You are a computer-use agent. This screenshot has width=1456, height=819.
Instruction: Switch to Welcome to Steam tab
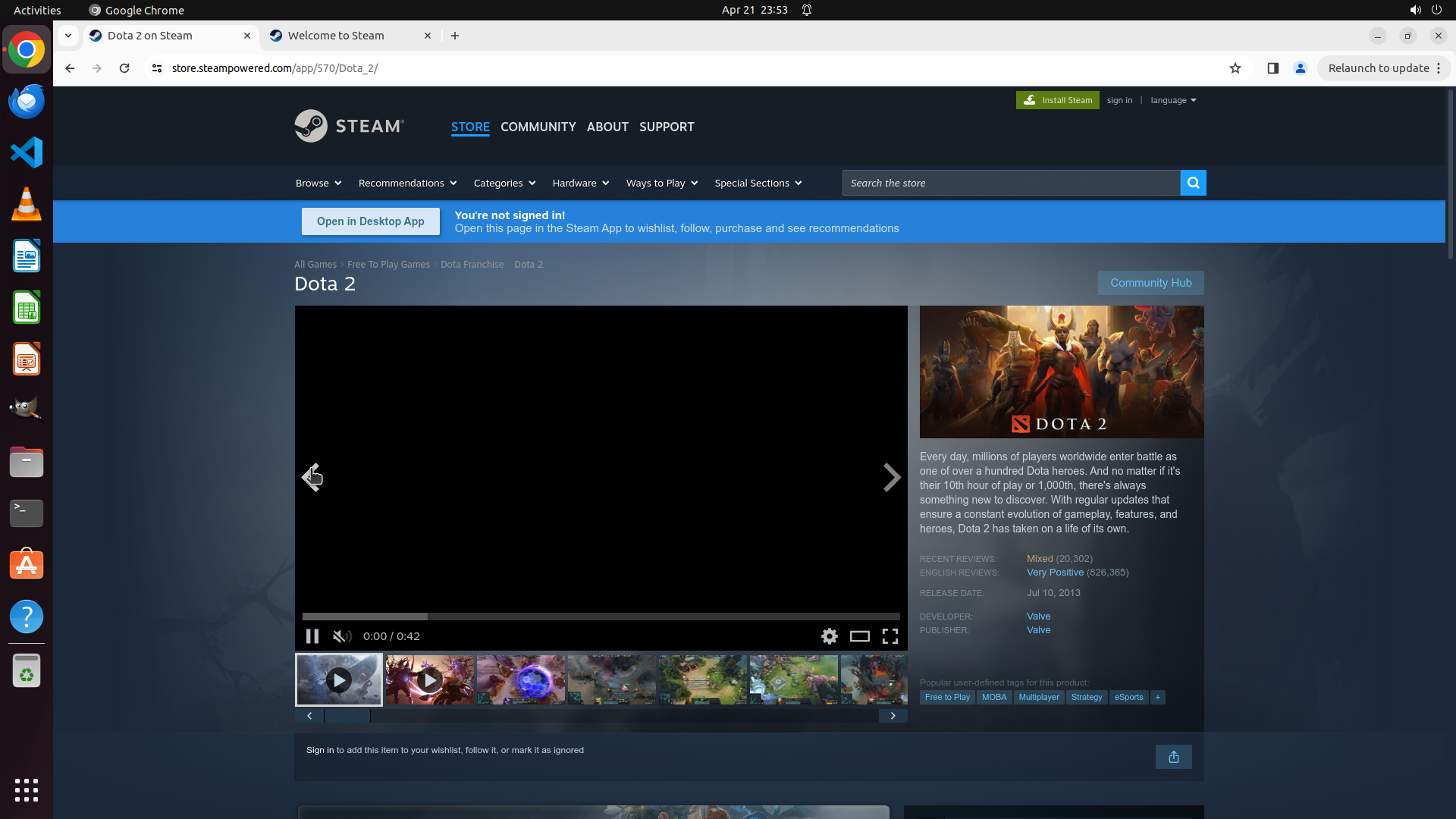click(x=336, y=36)
